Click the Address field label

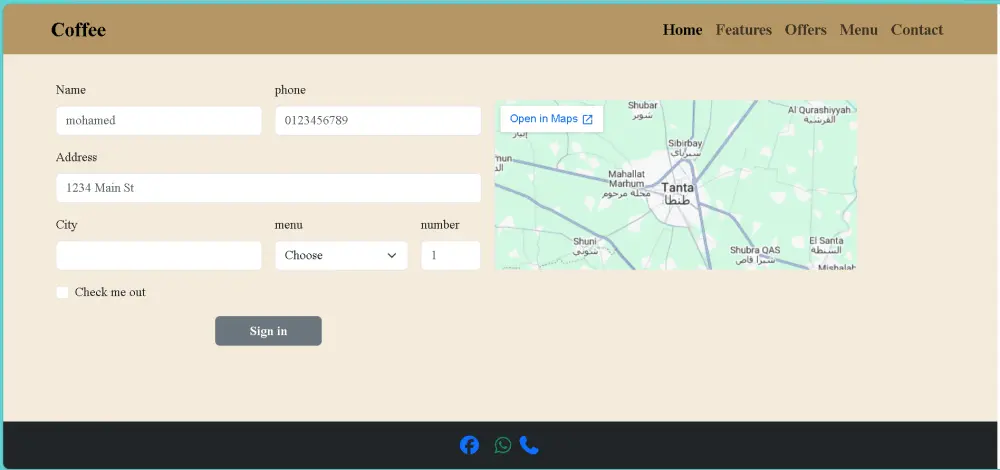(x=77, y=158)
